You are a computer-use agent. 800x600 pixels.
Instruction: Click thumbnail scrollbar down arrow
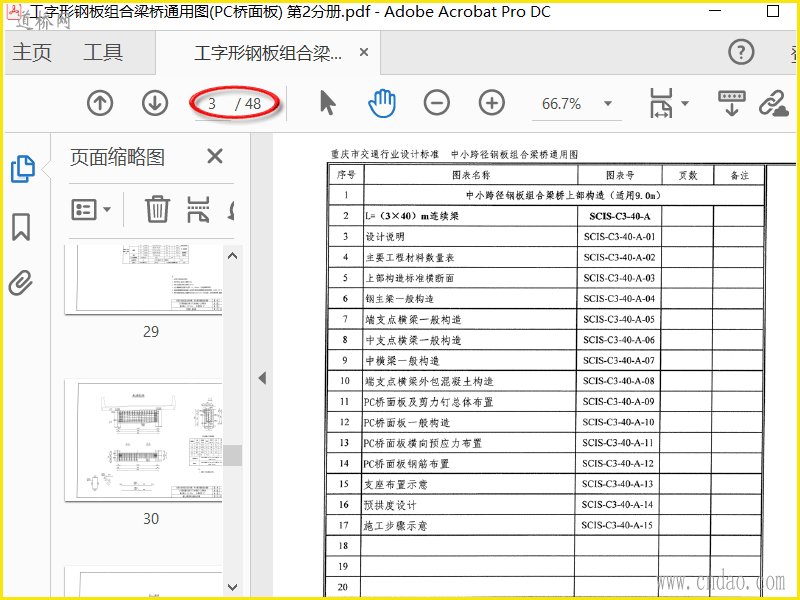point(232,587)
